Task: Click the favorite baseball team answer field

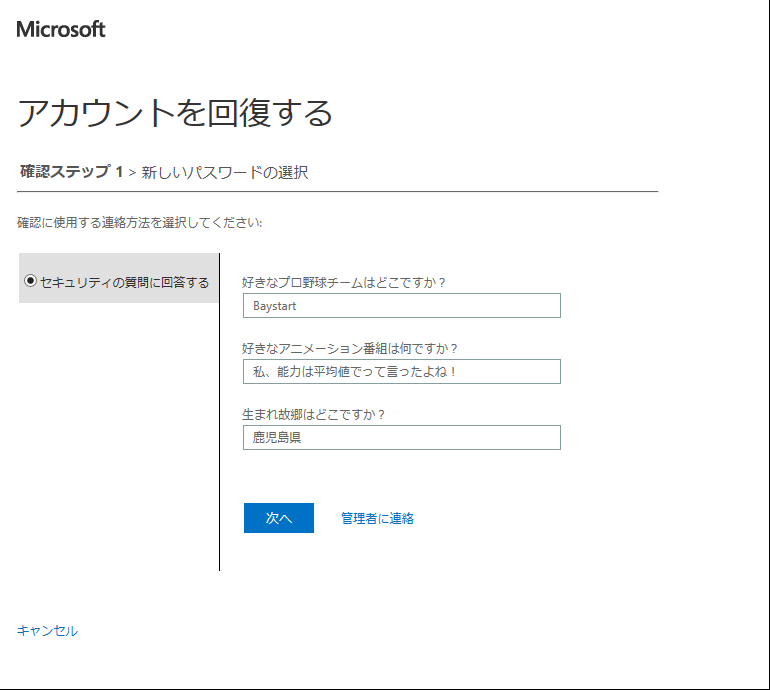Action: tap(402, 305)
